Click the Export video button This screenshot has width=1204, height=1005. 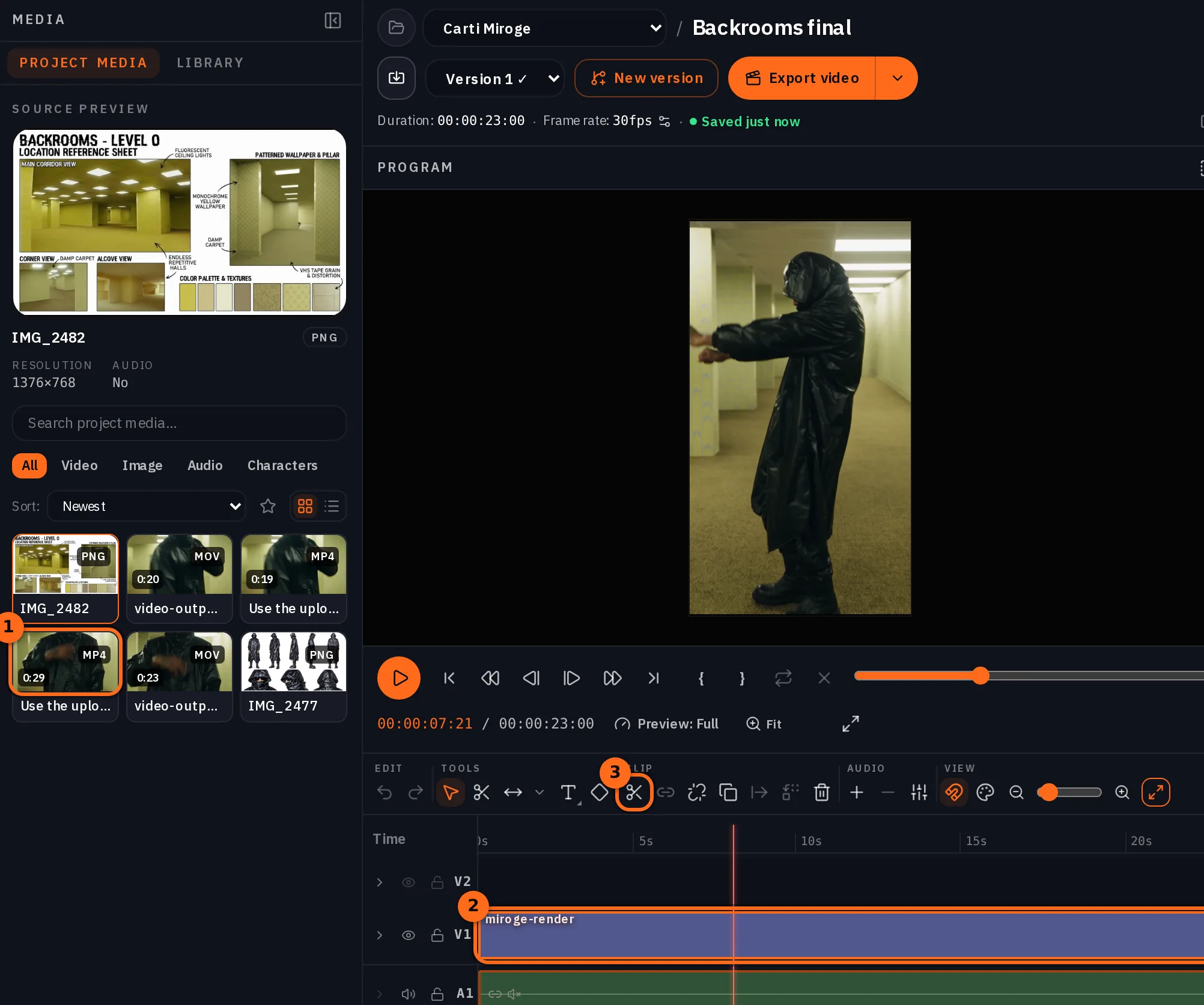[802, 78]
